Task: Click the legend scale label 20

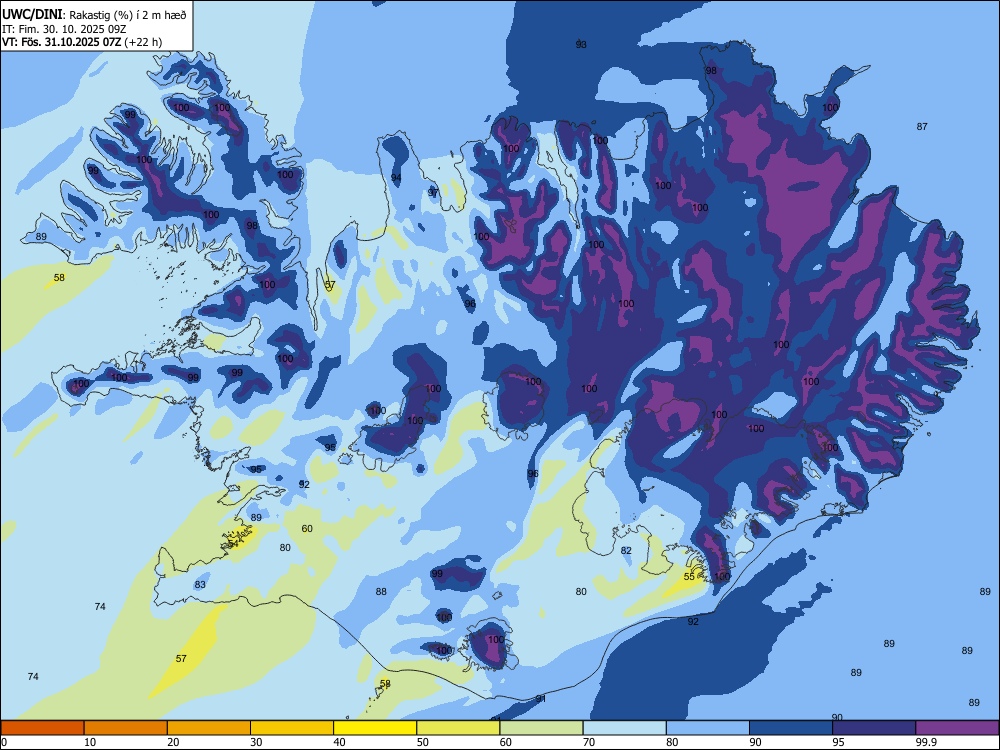Action: (x=173, y=742)
